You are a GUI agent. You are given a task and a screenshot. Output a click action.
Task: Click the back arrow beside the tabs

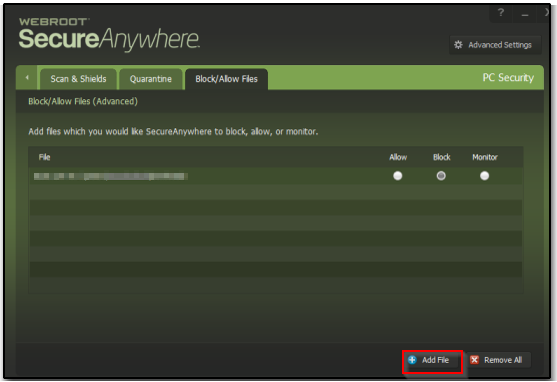[x=27, y=77]
